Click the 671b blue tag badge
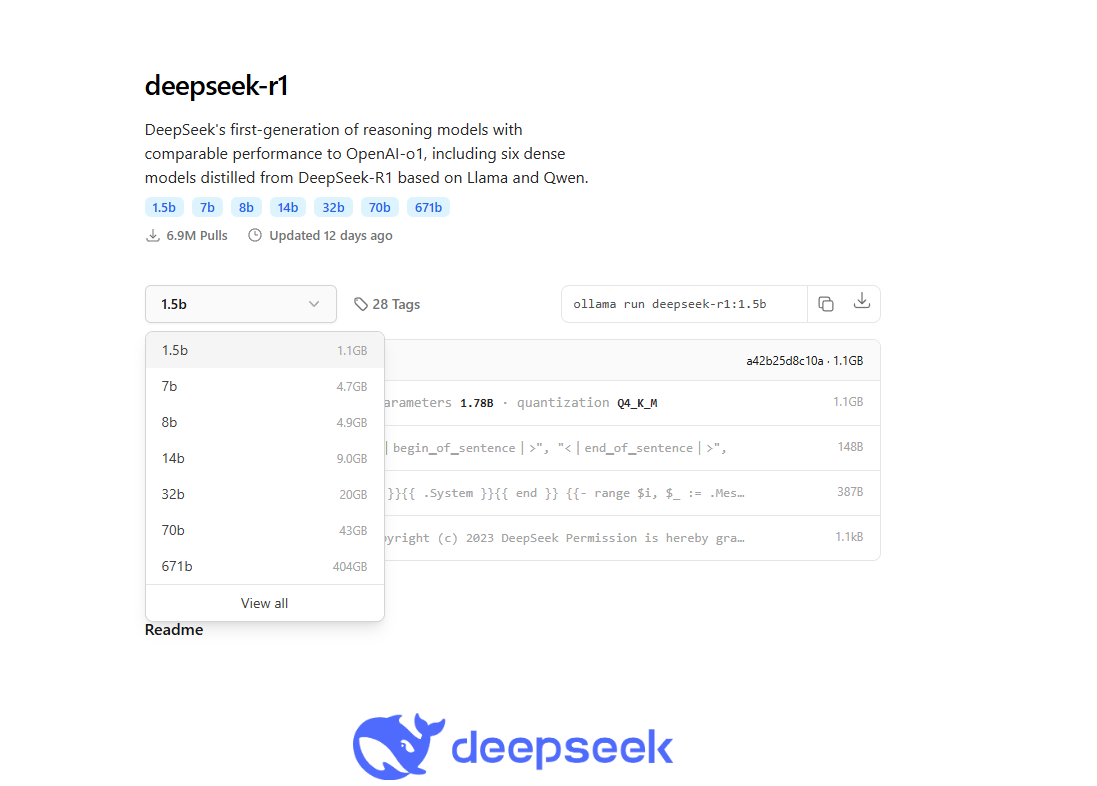1097x786 pixels. pyautogui.click(x=428, y=207)
